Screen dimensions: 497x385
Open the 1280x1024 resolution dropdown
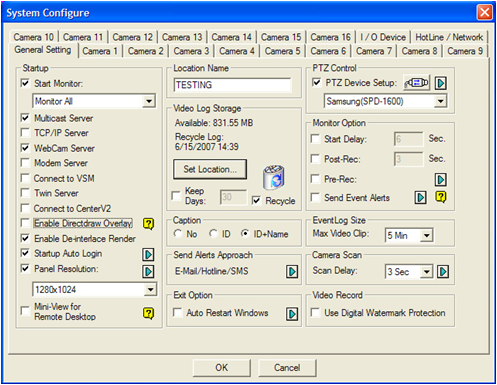pos(150,289)
